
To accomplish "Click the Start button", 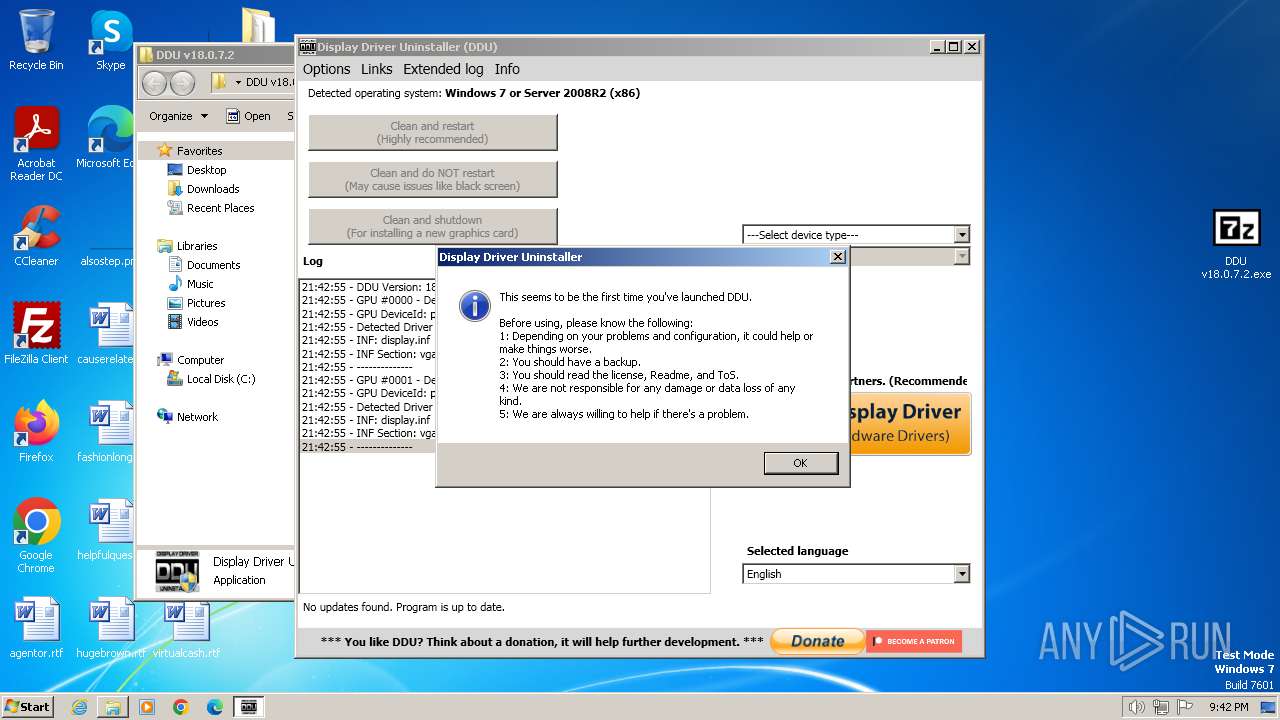I will click(28, 706).
